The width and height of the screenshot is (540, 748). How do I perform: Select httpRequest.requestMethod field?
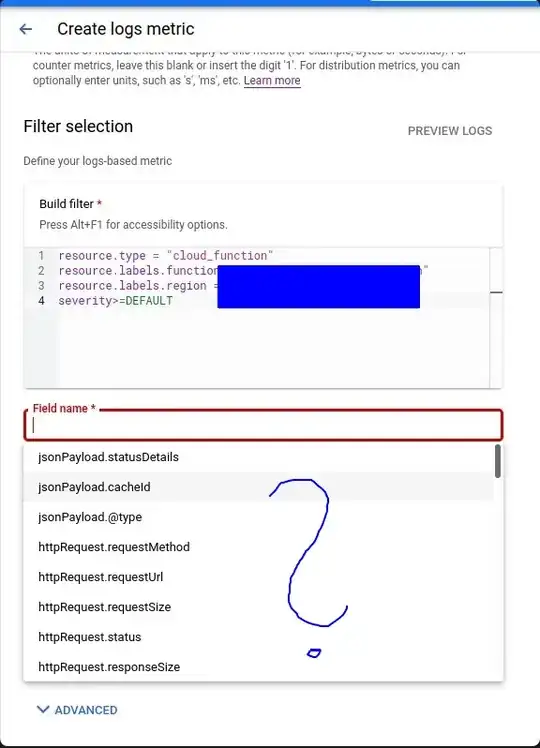[x=258, y=547]
